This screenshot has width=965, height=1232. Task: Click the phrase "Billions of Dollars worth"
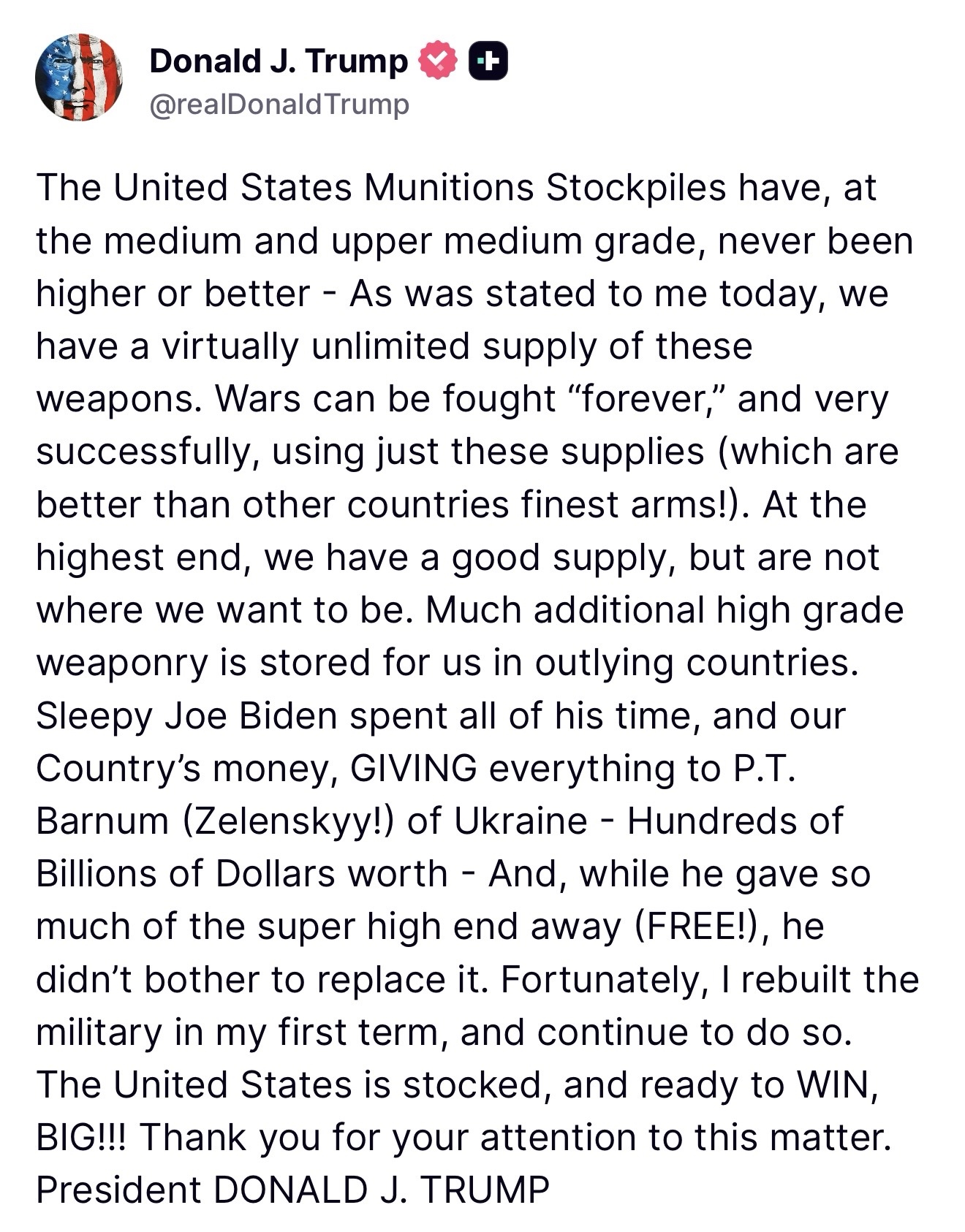242,874
